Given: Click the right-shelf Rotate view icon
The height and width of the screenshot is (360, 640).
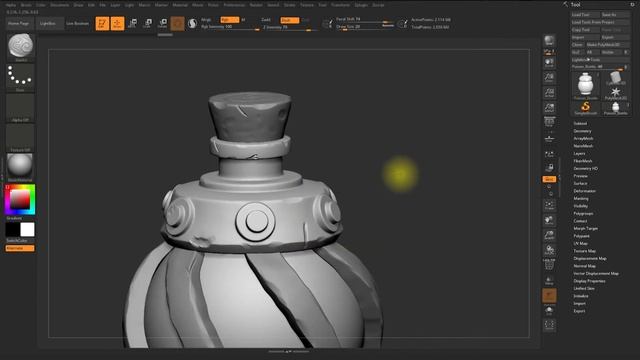Looking at the screenshot, I should (549, 250).
